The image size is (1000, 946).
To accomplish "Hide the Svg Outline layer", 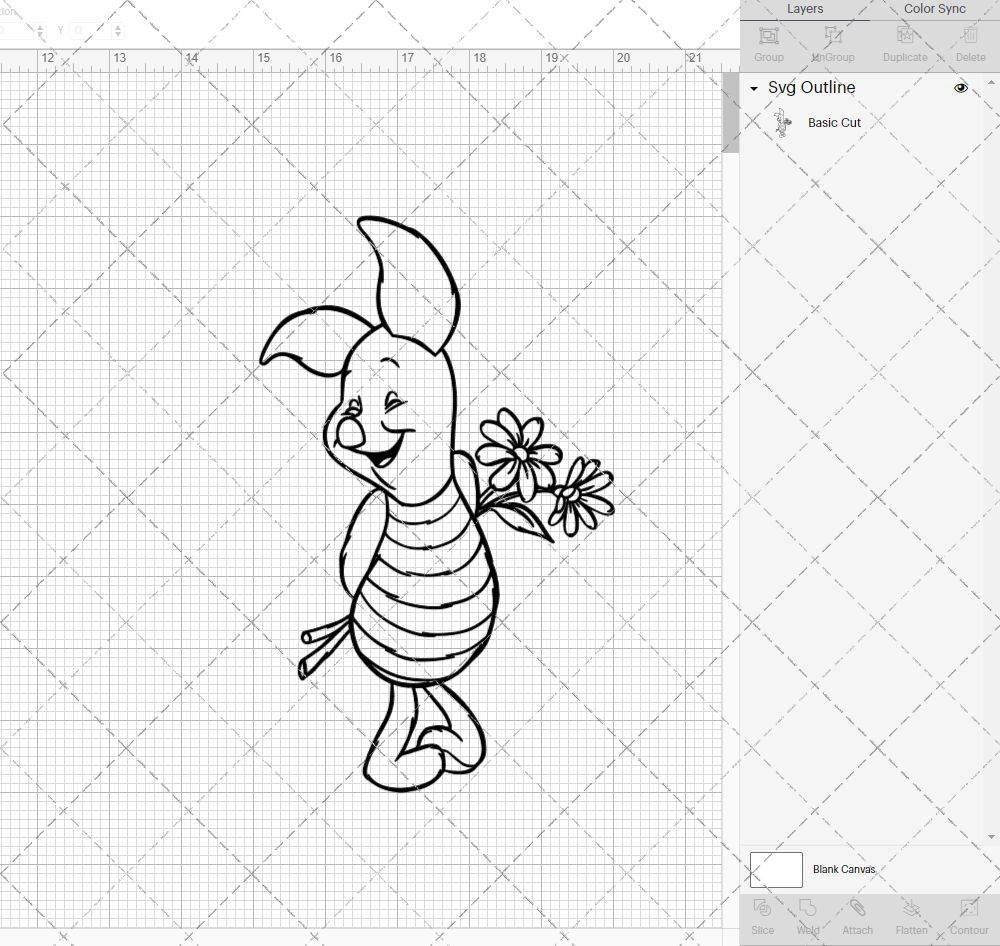I will coord(960,88).
